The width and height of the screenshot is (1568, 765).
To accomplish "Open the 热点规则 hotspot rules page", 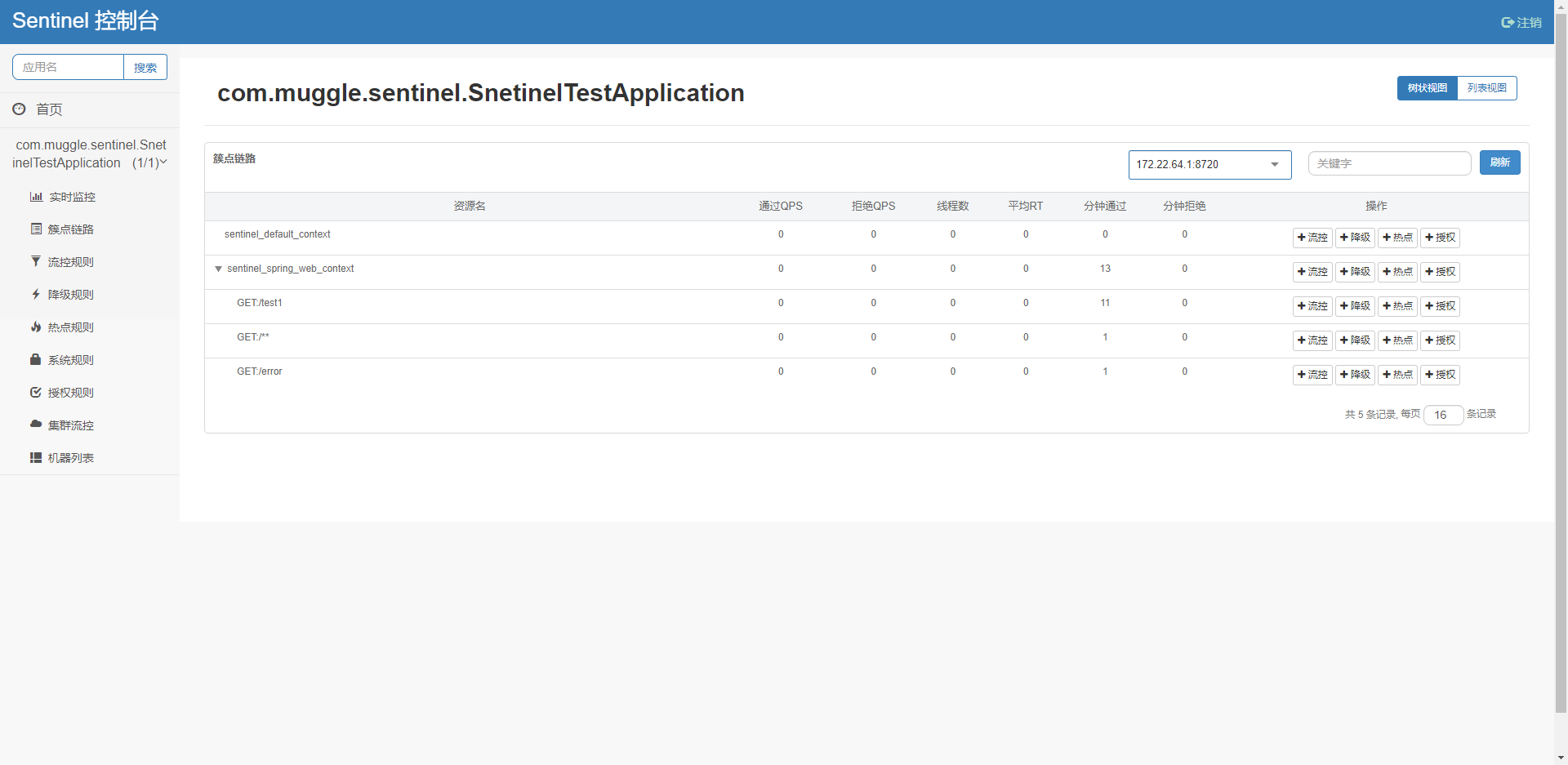I will click(71, 327).
